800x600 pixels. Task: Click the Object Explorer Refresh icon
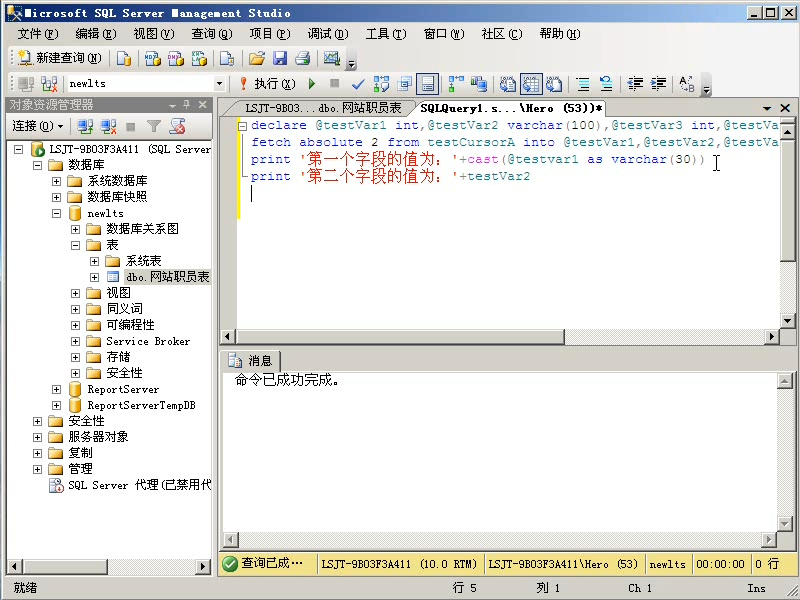(177, 126)
